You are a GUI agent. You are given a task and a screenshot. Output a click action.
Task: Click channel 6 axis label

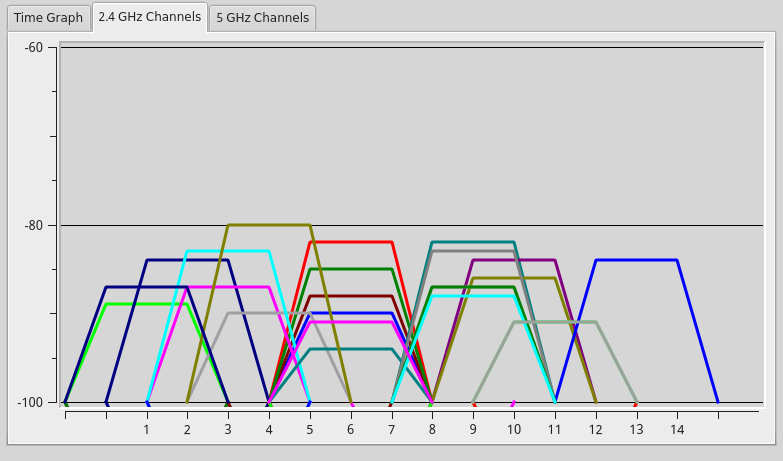point(351,430)
